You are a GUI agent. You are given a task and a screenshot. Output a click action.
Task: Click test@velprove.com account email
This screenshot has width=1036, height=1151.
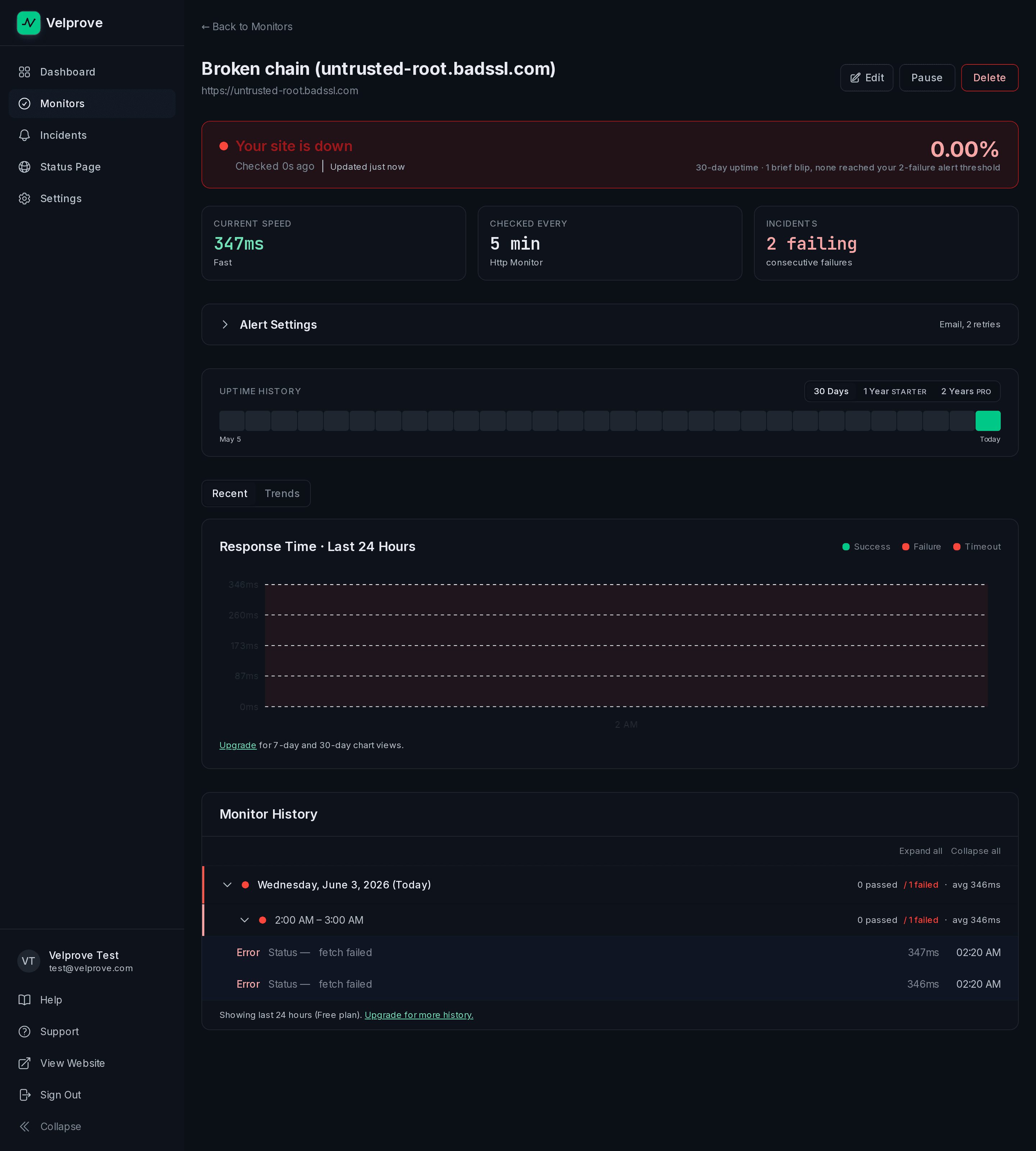coord(91,968)
